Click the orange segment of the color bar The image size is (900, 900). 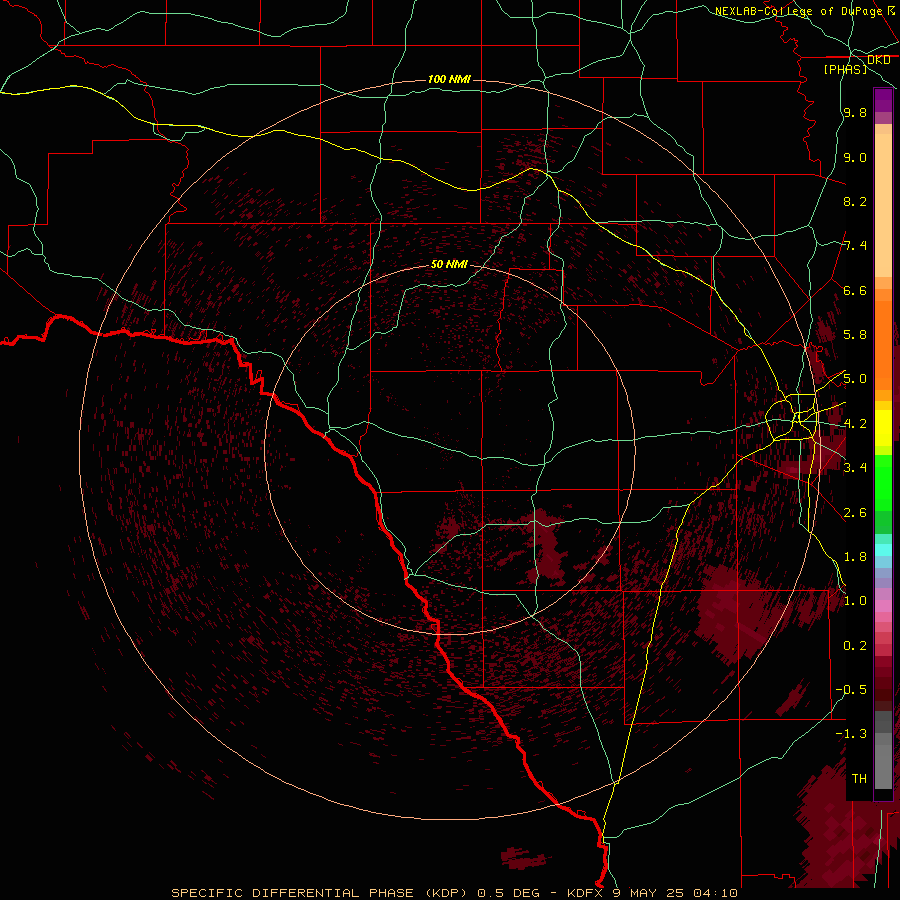[x=883, y=344]
